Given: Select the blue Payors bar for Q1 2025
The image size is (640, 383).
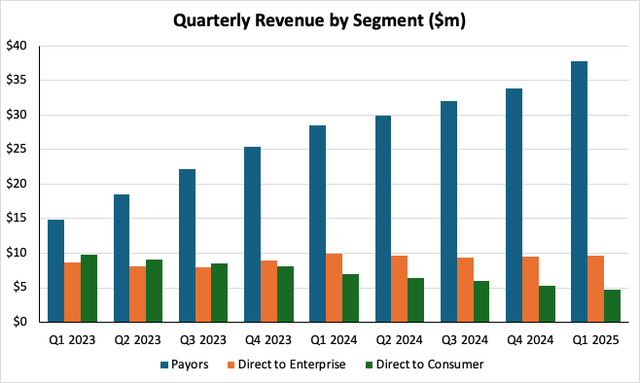Looking at the screenshot, I should tap(580, 192).
